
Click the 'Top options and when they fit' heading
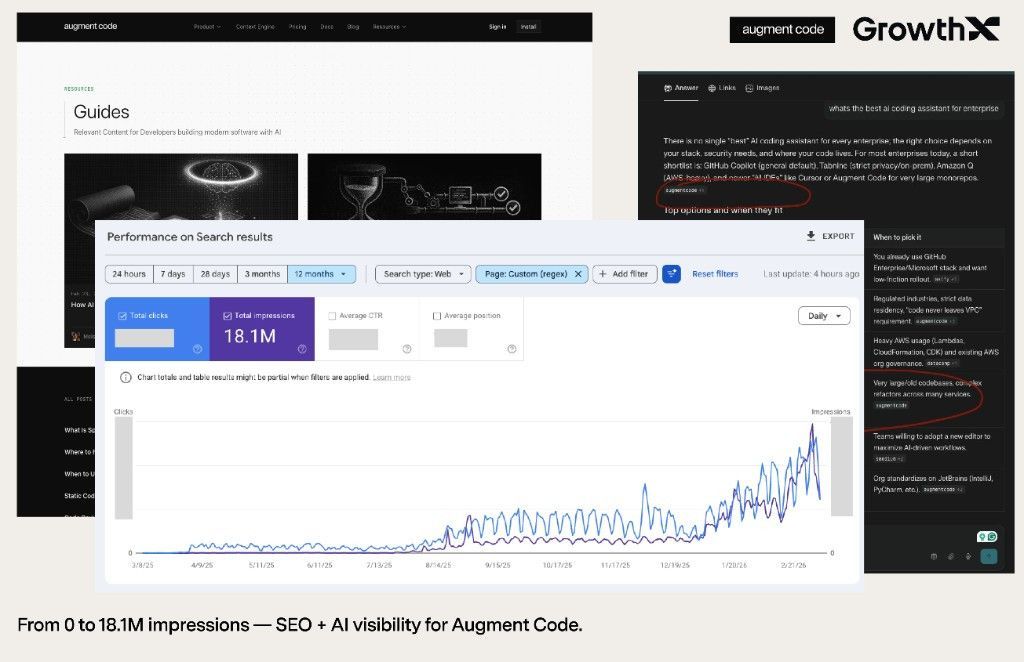[723, 210]
